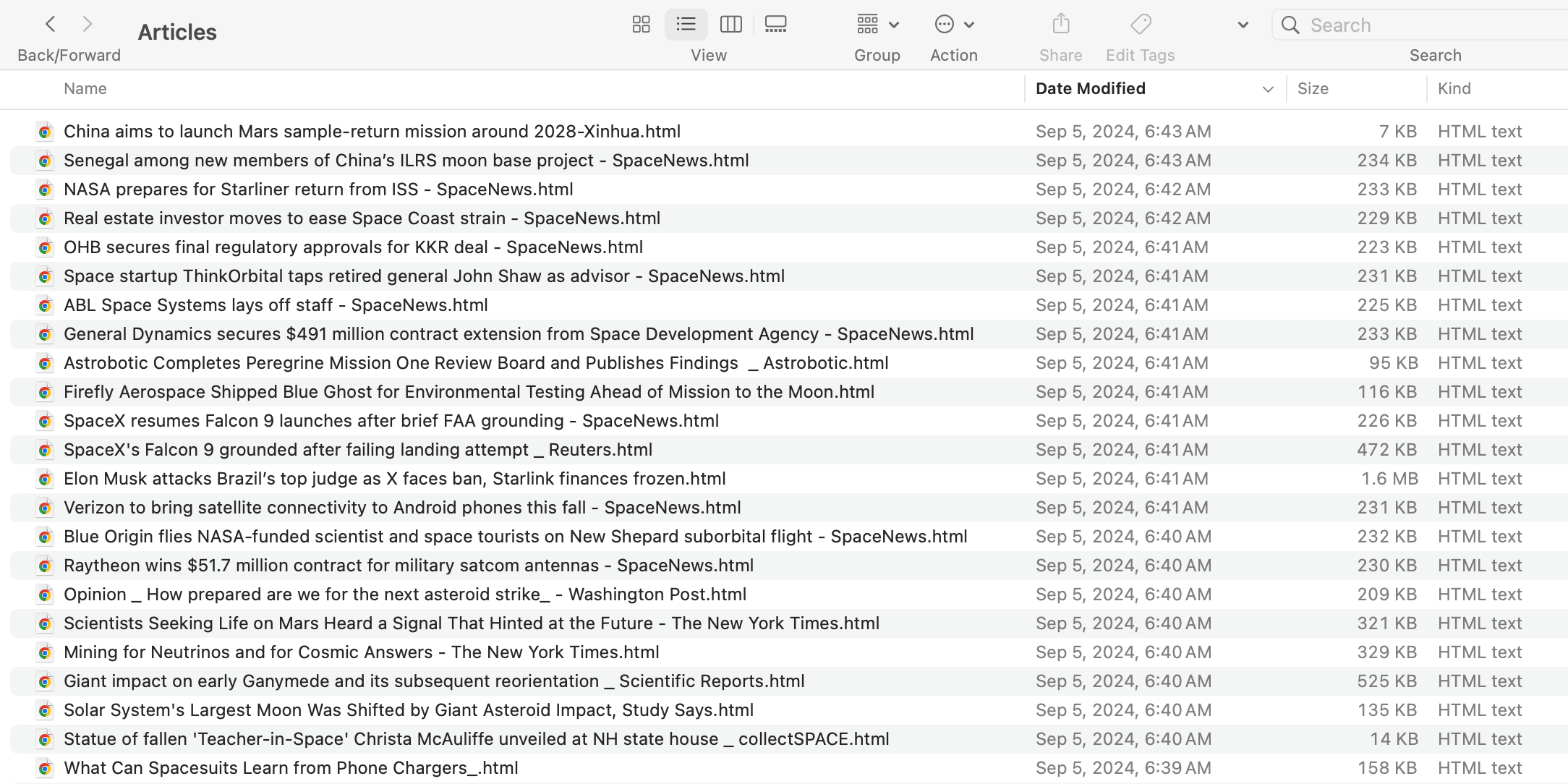Select Name column header
The height and width of the screenshot is (784, 1568).
[85, 89]
